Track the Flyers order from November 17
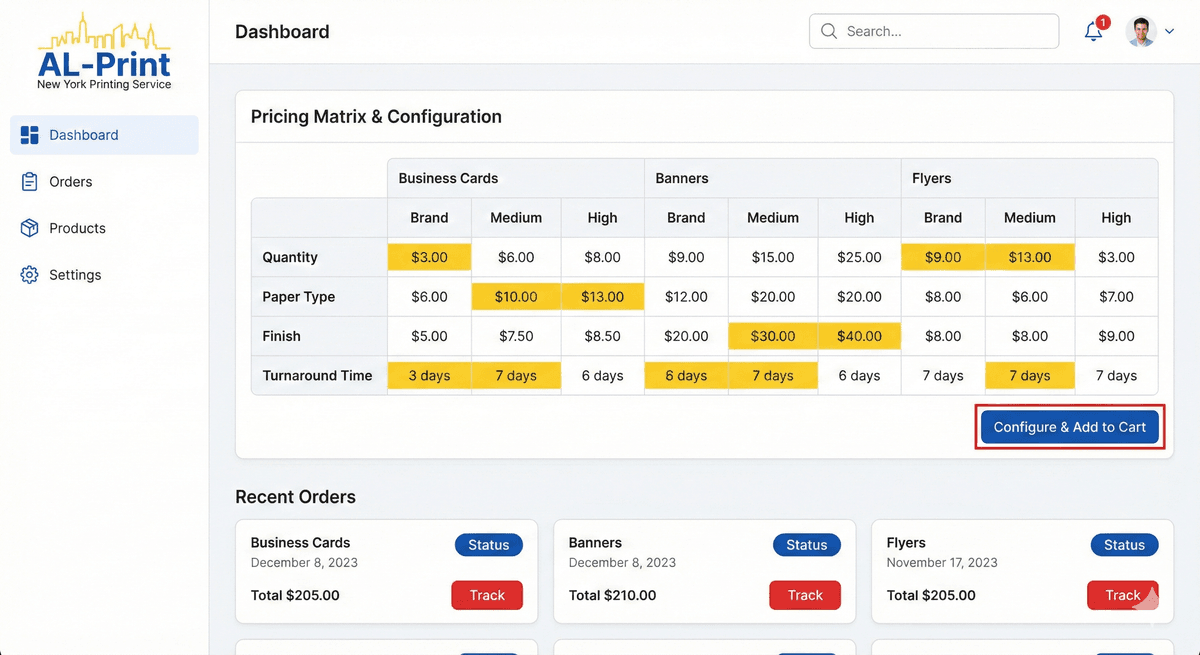Image resolution: width=1200 pixels, height=655 pixels. click(x=1122, y=595)
